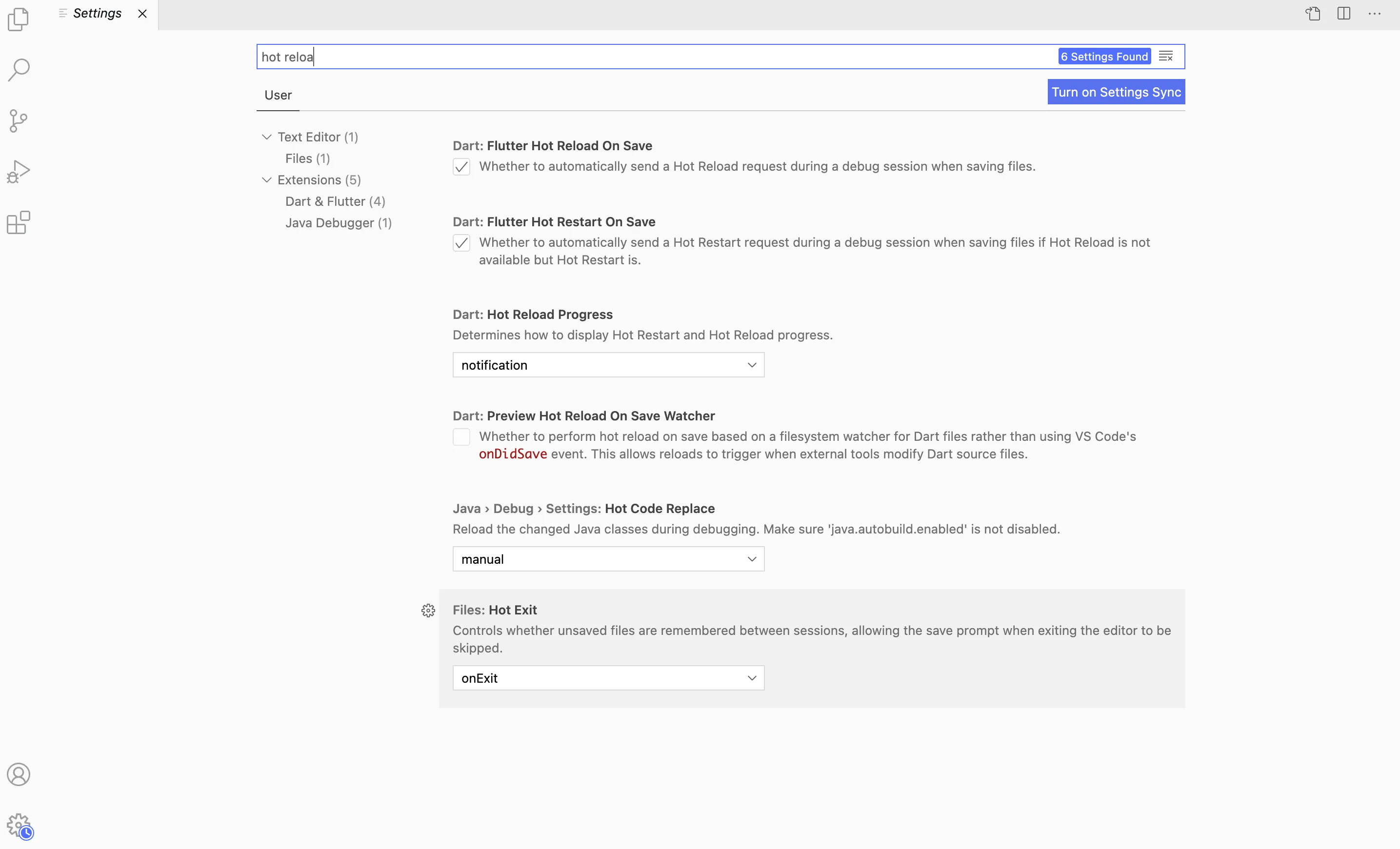The image size is (1400, 849).
Task: Click the gear icon beside Files: Hot Exit
Action: (428, 611)
